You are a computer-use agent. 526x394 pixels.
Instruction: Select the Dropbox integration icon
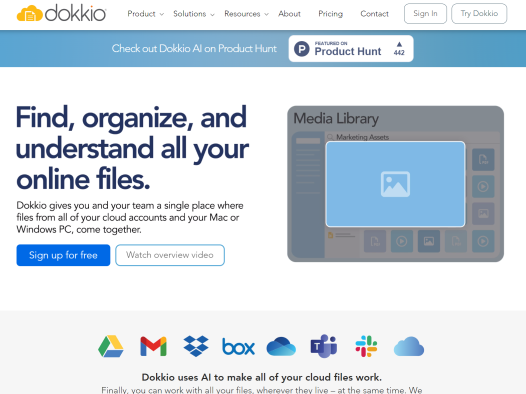(x=196, y=346)
